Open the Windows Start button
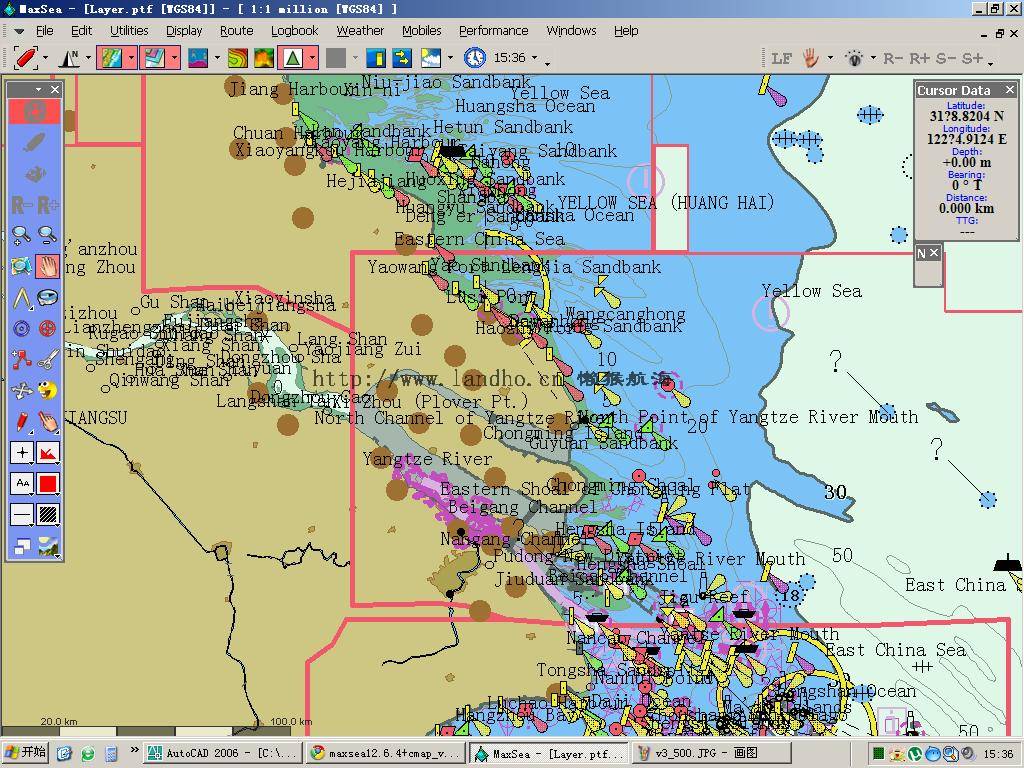Screen dimensions: 1024x768 [27, 752]
